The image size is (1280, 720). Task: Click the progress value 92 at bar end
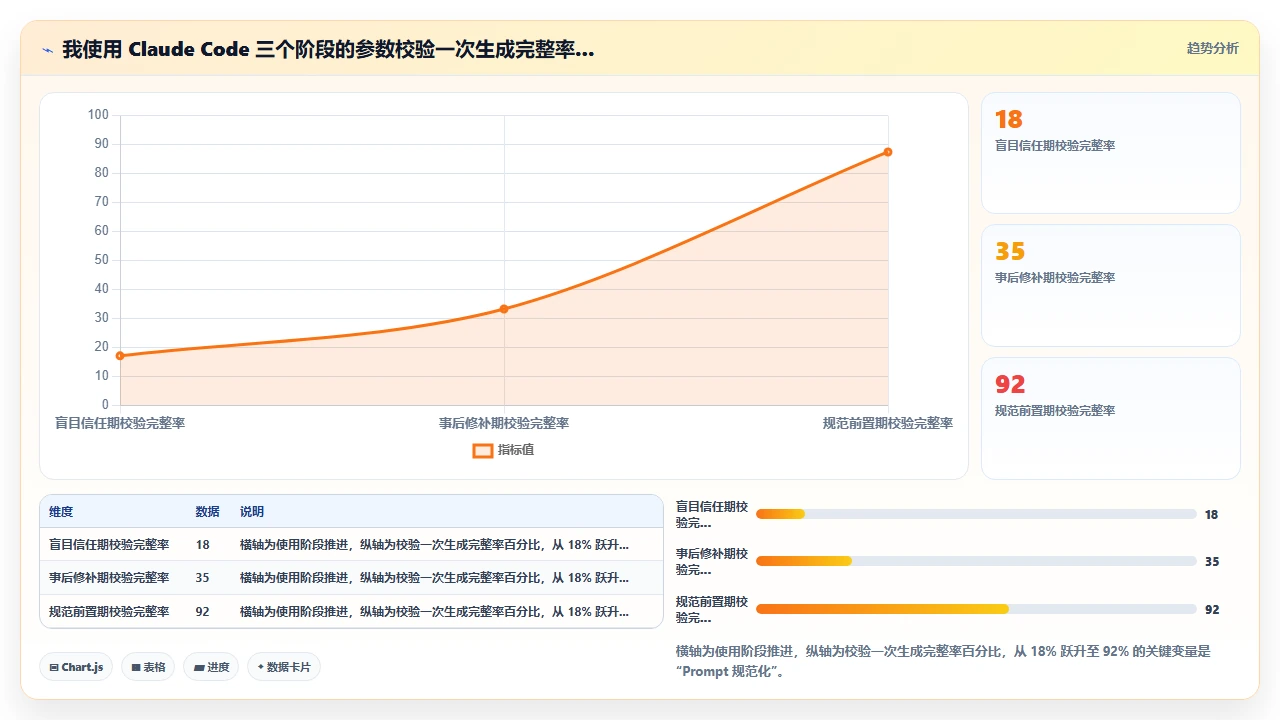point(1212,609)
